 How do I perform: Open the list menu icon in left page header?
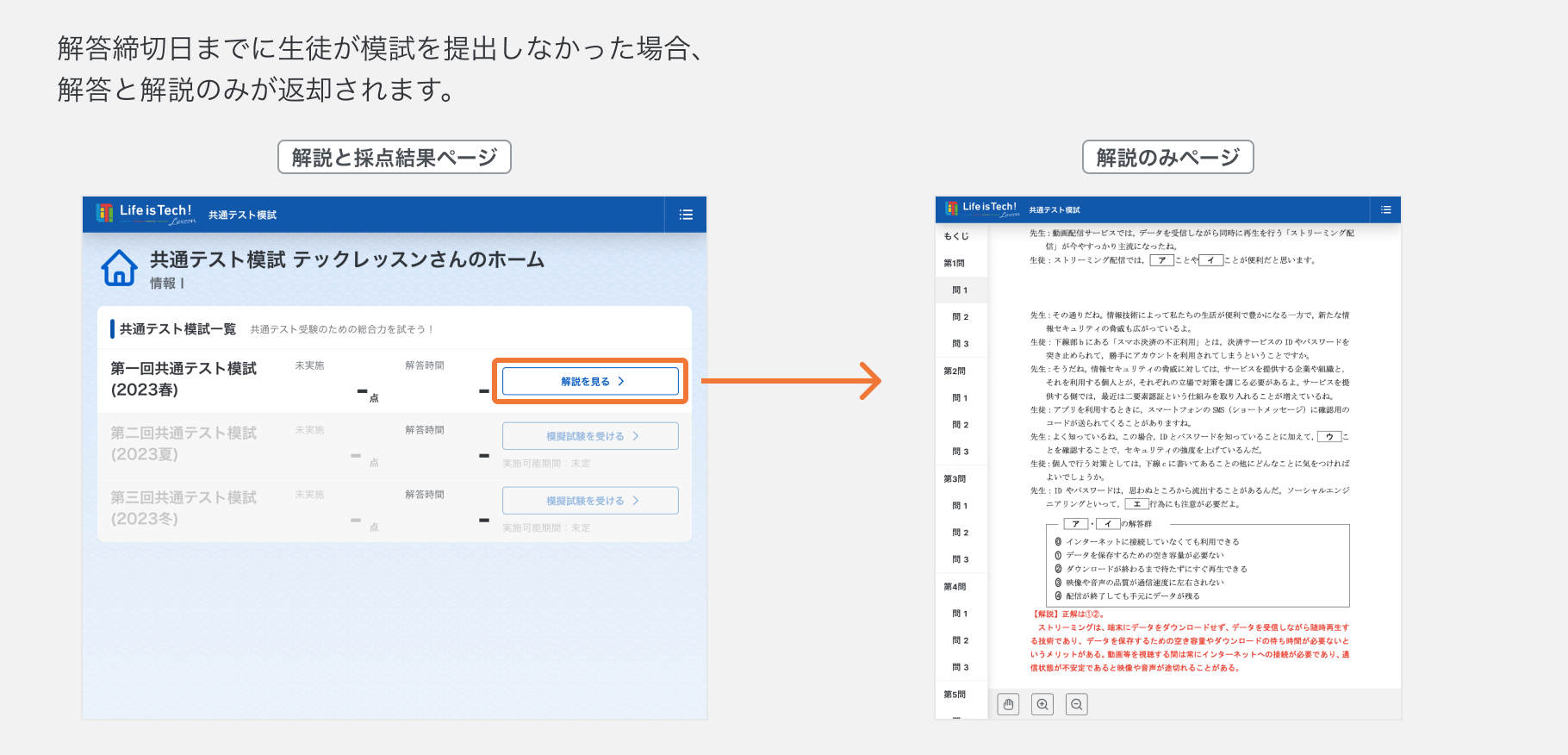686,215
